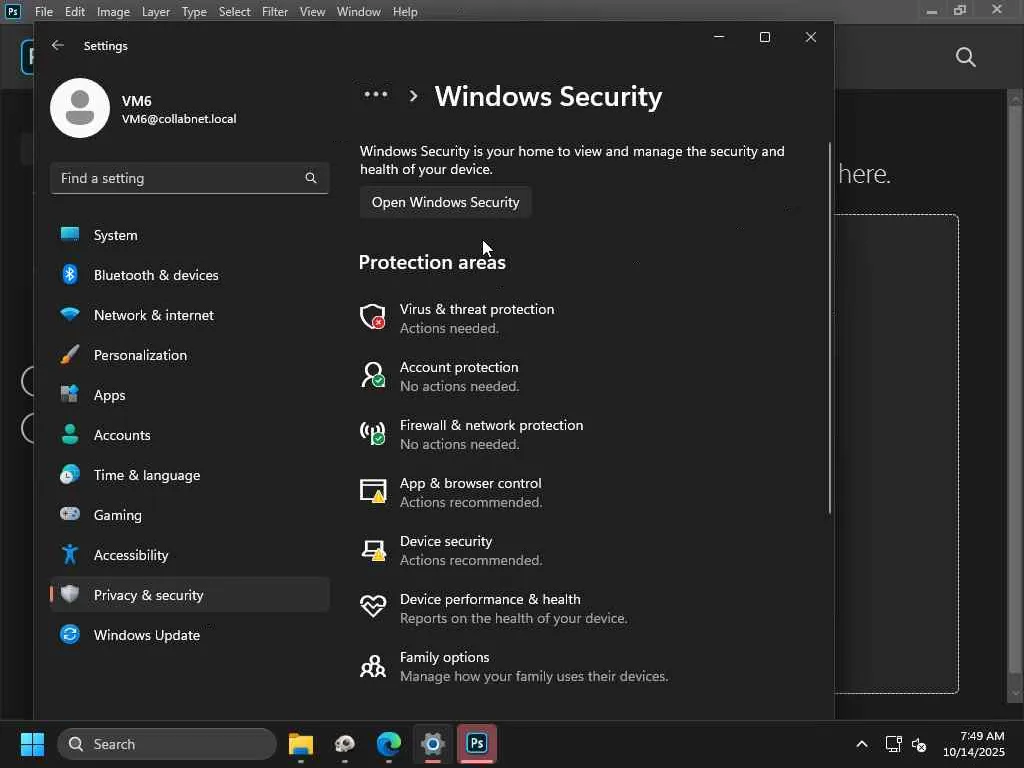Viewport: 1024px width, 768px height.
Task: Click the Network wifi icon in sidebar
Action: 70,314
